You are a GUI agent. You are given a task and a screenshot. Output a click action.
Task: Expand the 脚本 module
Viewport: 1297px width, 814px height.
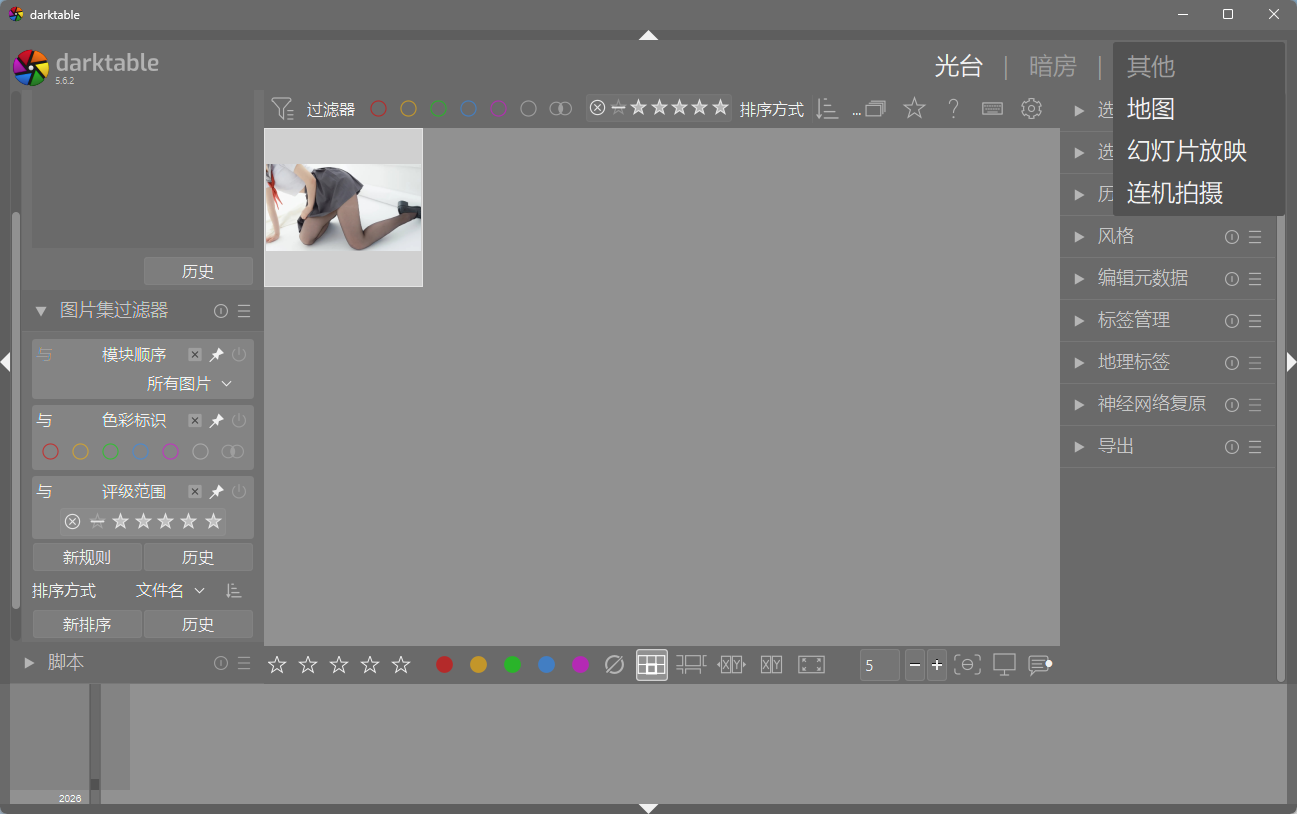pyautogui.click(x=29, y=663)
